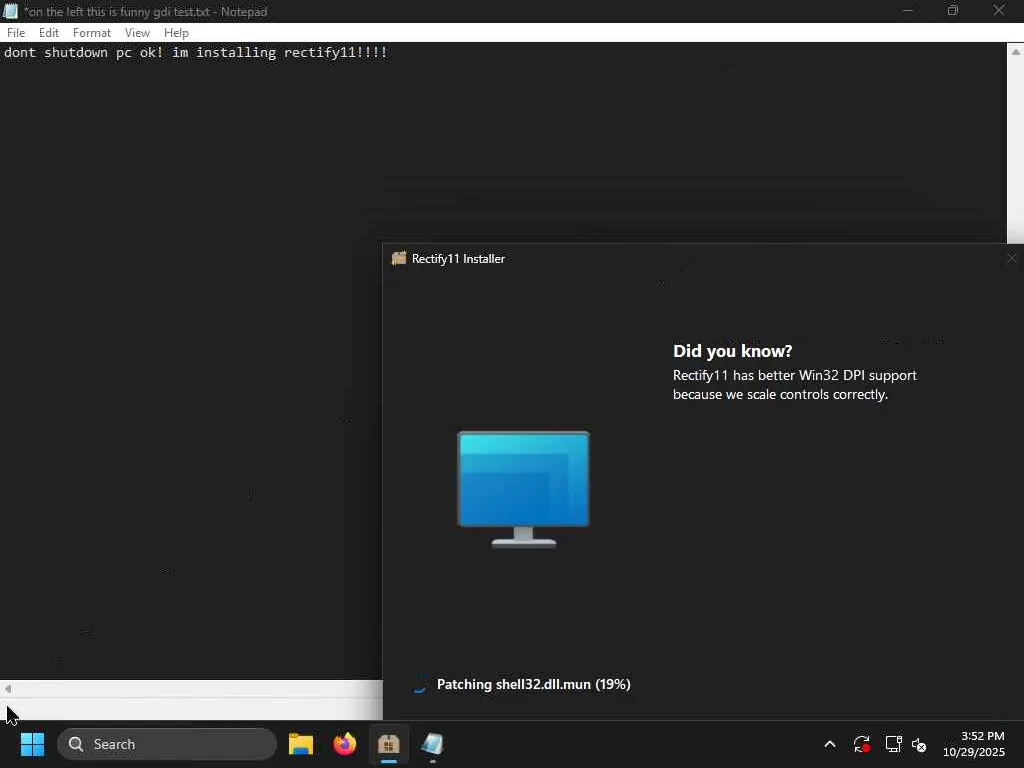The image size is (1024, 768).
Task: Click the Notepad vertical scrollbar up arrow
Action: pyautogui.click(x=1016, y=52)
